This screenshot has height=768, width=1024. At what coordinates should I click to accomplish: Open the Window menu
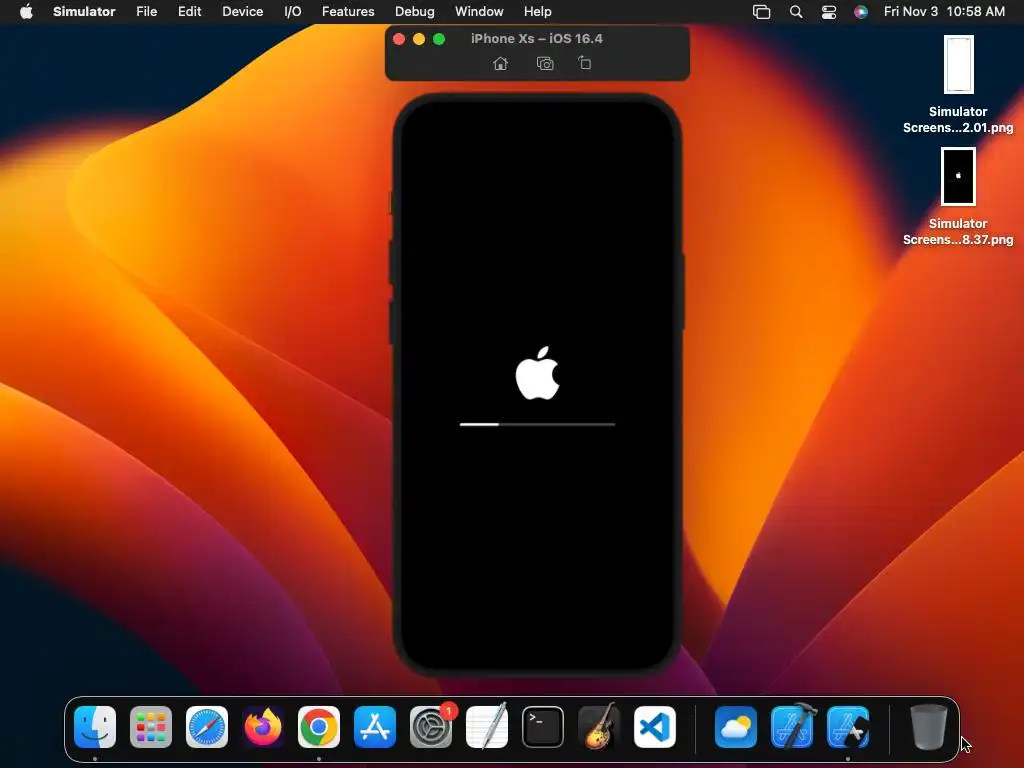[x=479, y=11]
